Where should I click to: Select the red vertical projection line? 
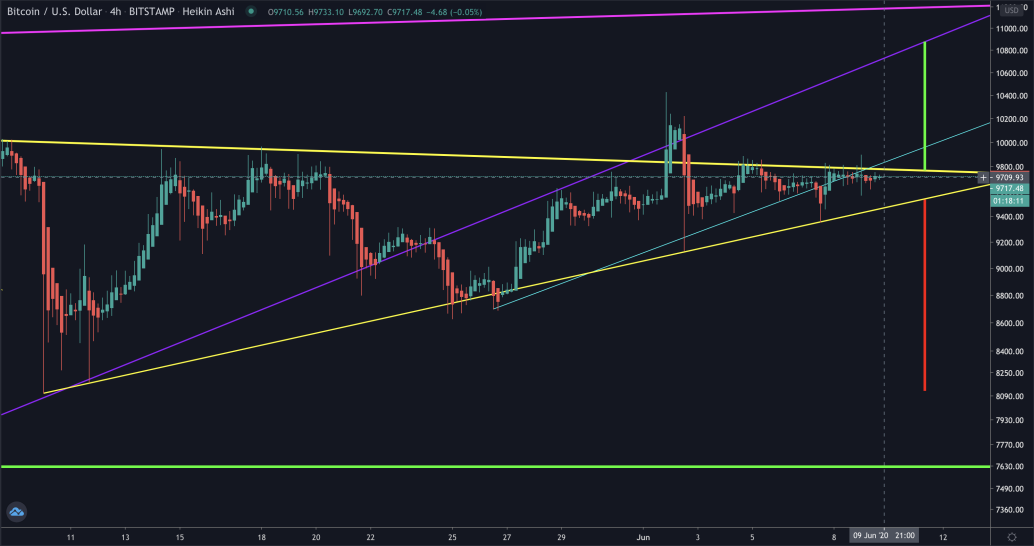(925, 295)
